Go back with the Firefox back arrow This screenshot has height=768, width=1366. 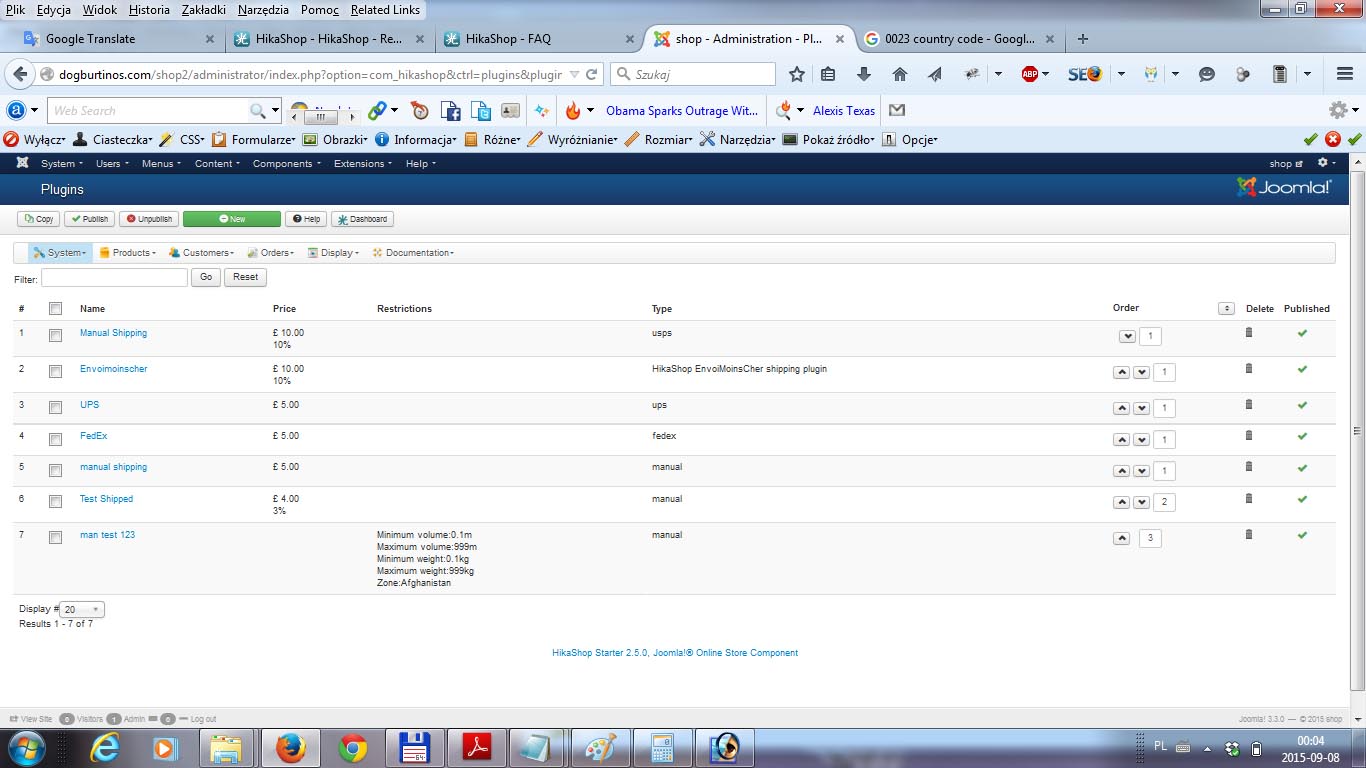point(19,74)
